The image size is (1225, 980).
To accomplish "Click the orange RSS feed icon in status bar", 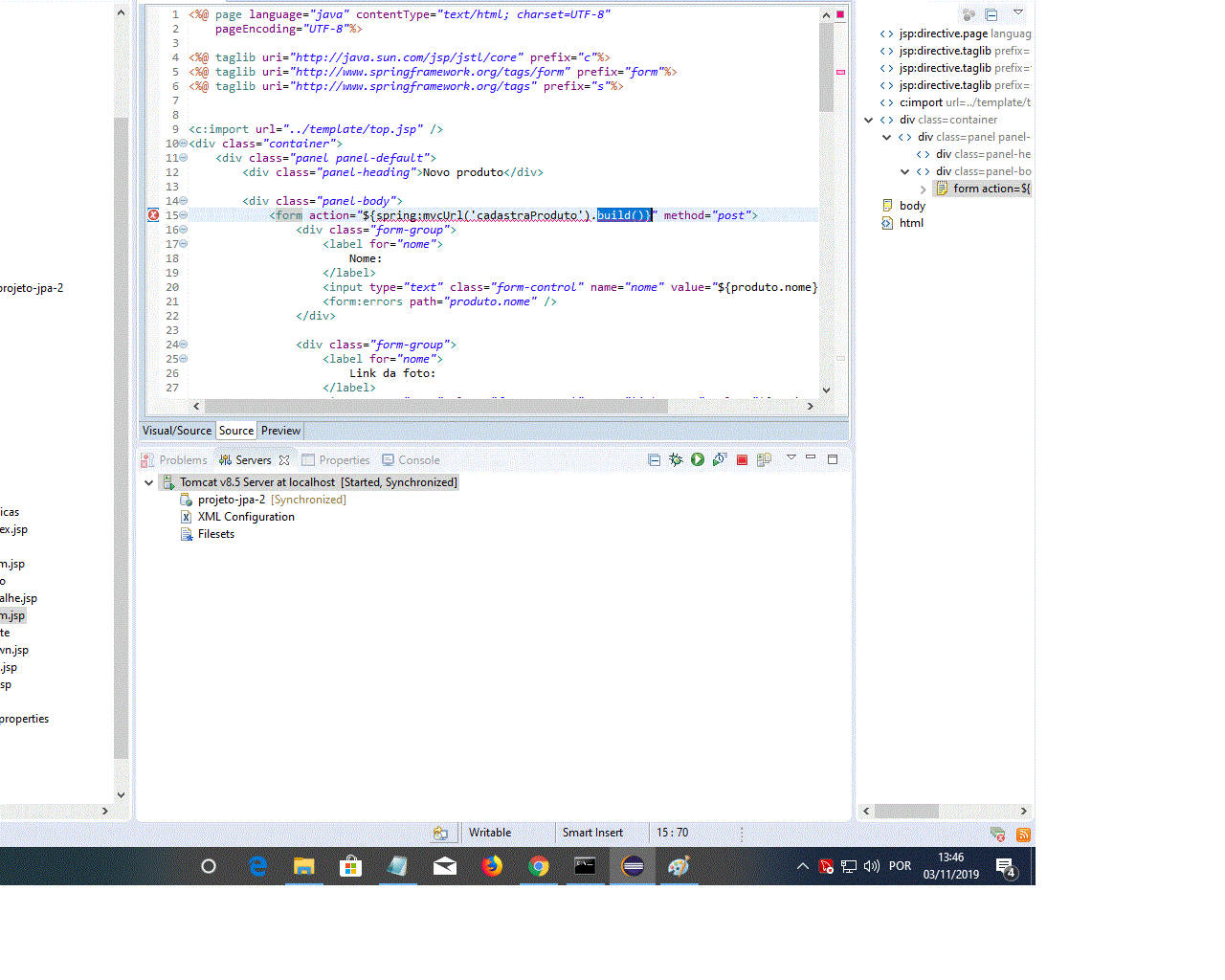I will click(x=1023, y=835).
